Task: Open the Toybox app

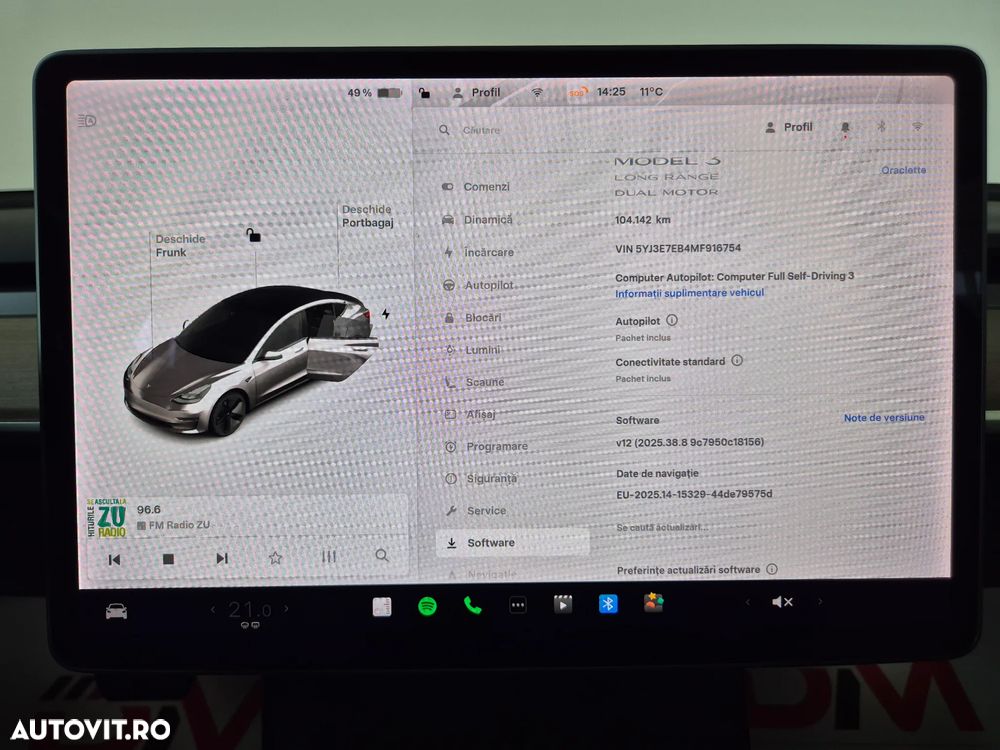Action: [x=653, y=602]
